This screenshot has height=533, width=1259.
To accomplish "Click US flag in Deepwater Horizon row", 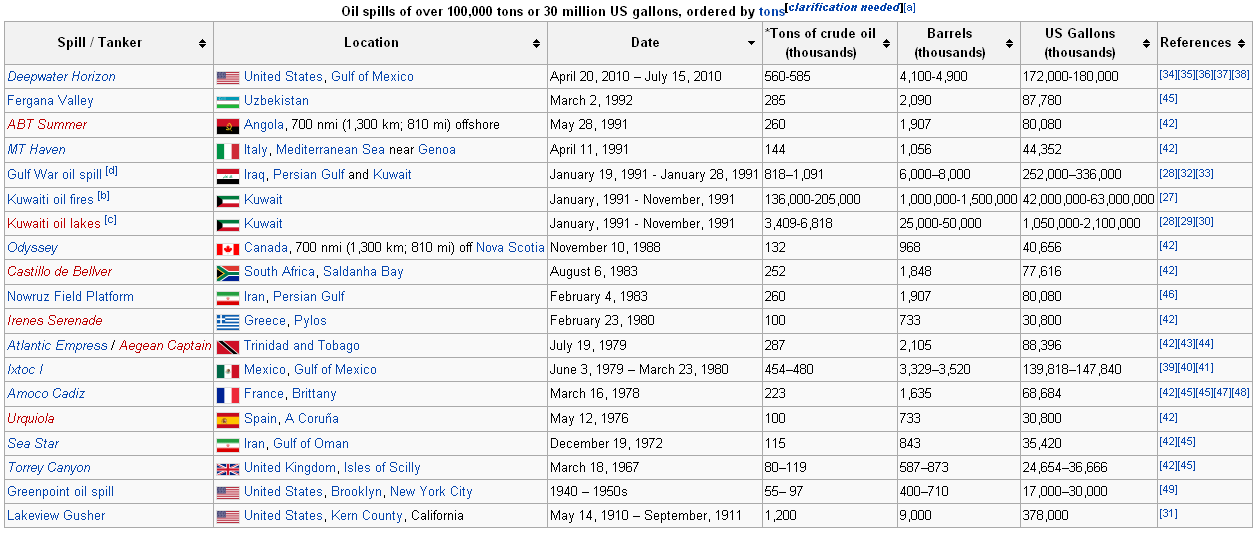I will pyautogui.click(x=228, y=77).
